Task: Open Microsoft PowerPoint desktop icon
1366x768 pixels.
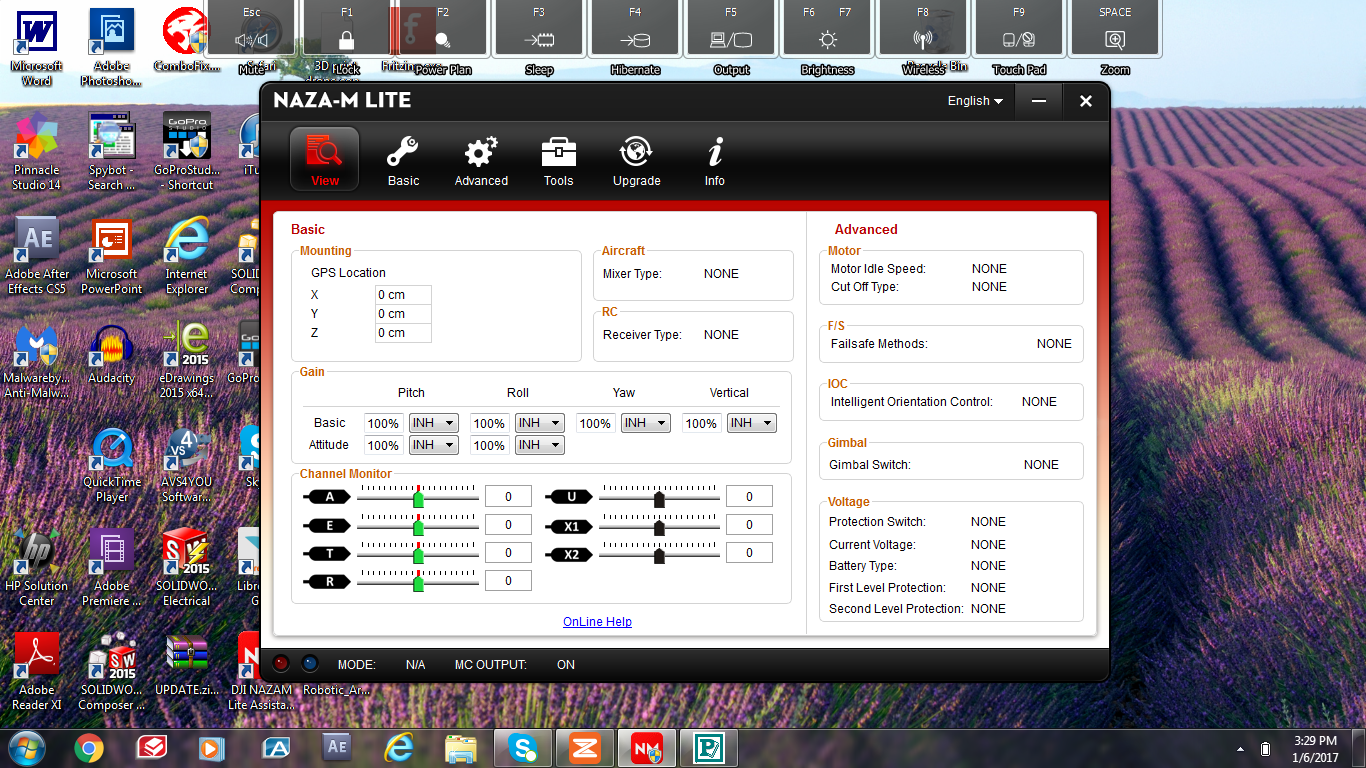Action: pos(112,256)
